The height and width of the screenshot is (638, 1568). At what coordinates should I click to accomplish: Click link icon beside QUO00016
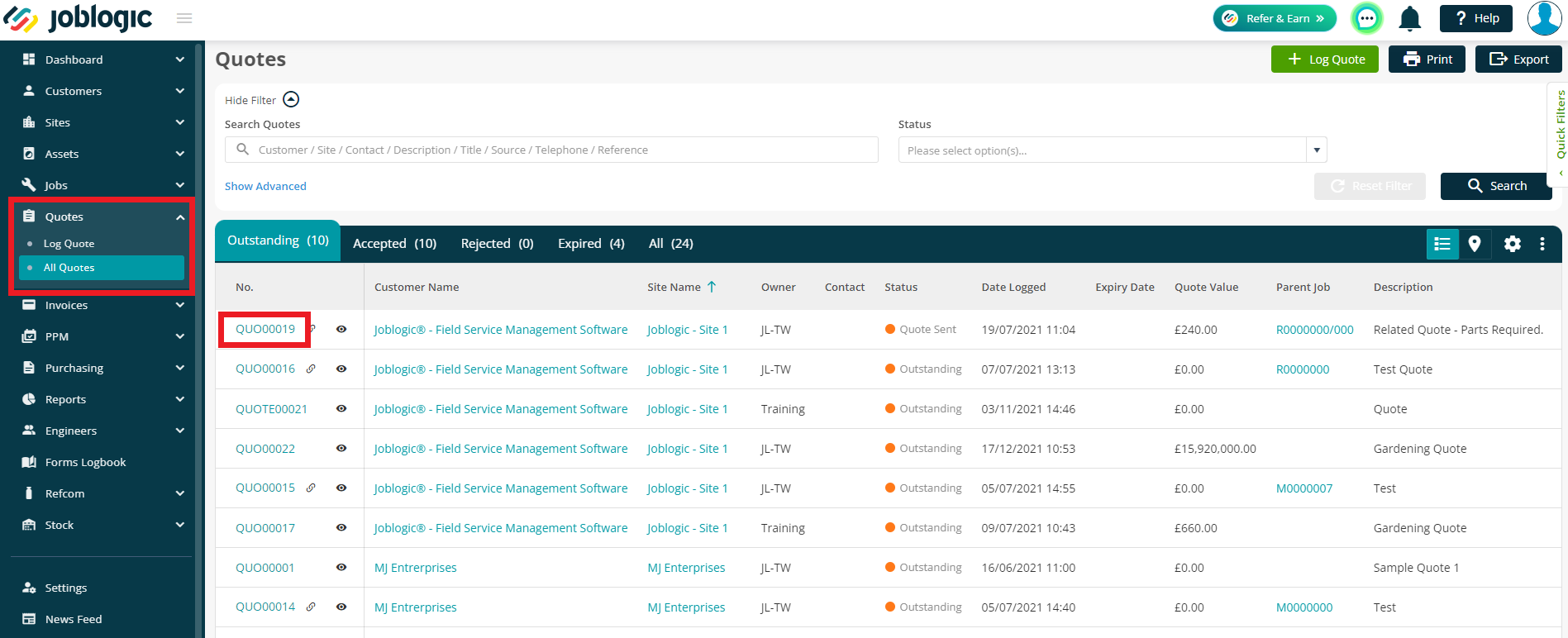tap(311, 369)
